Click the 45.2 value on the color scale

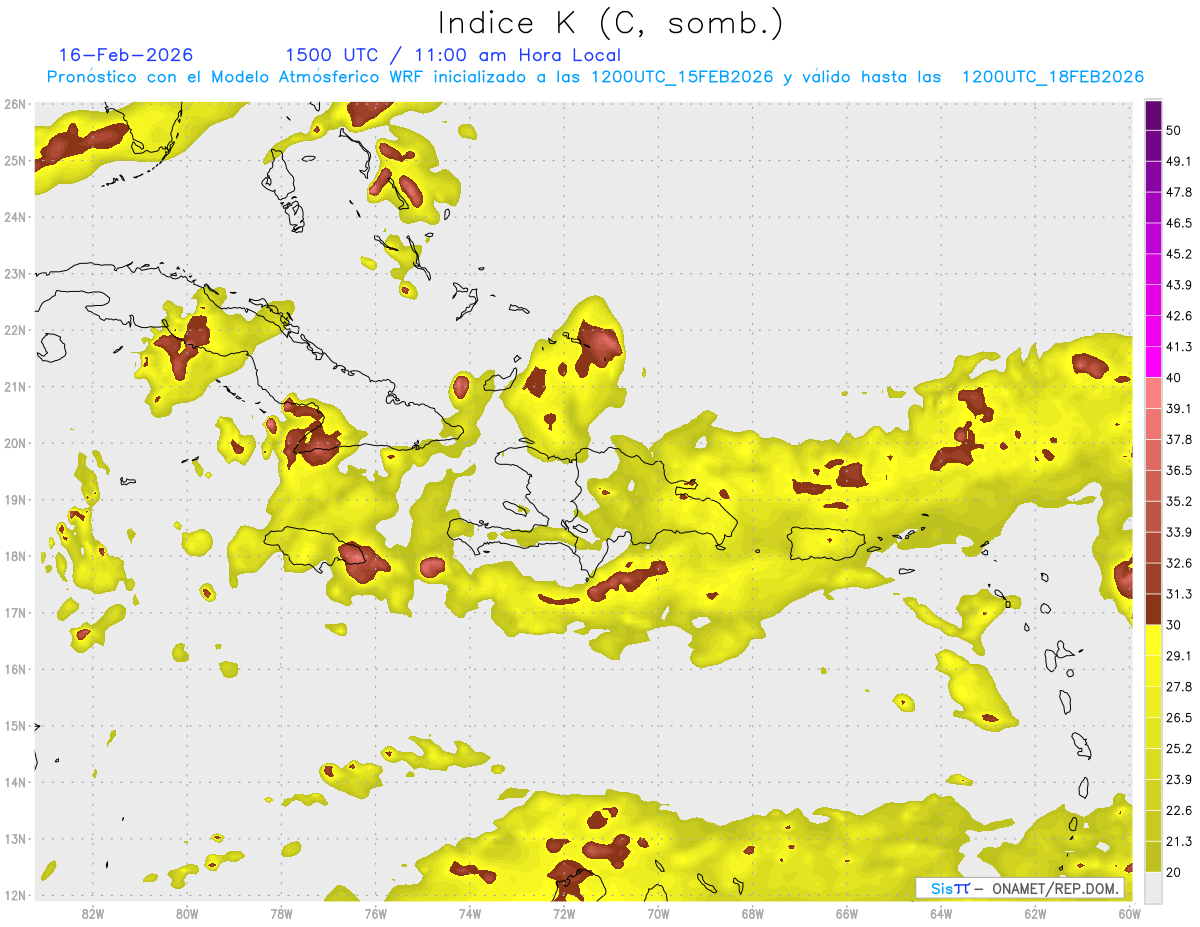tap(1178, 254)
